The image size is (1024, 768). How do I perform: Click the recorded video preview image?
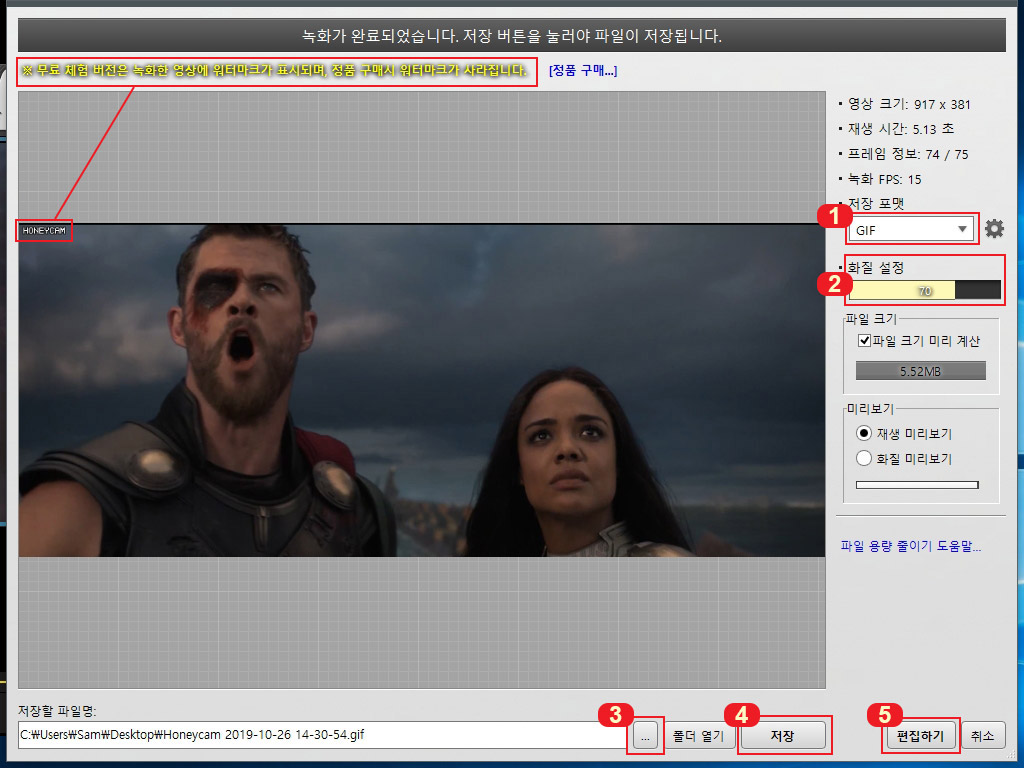422,391
